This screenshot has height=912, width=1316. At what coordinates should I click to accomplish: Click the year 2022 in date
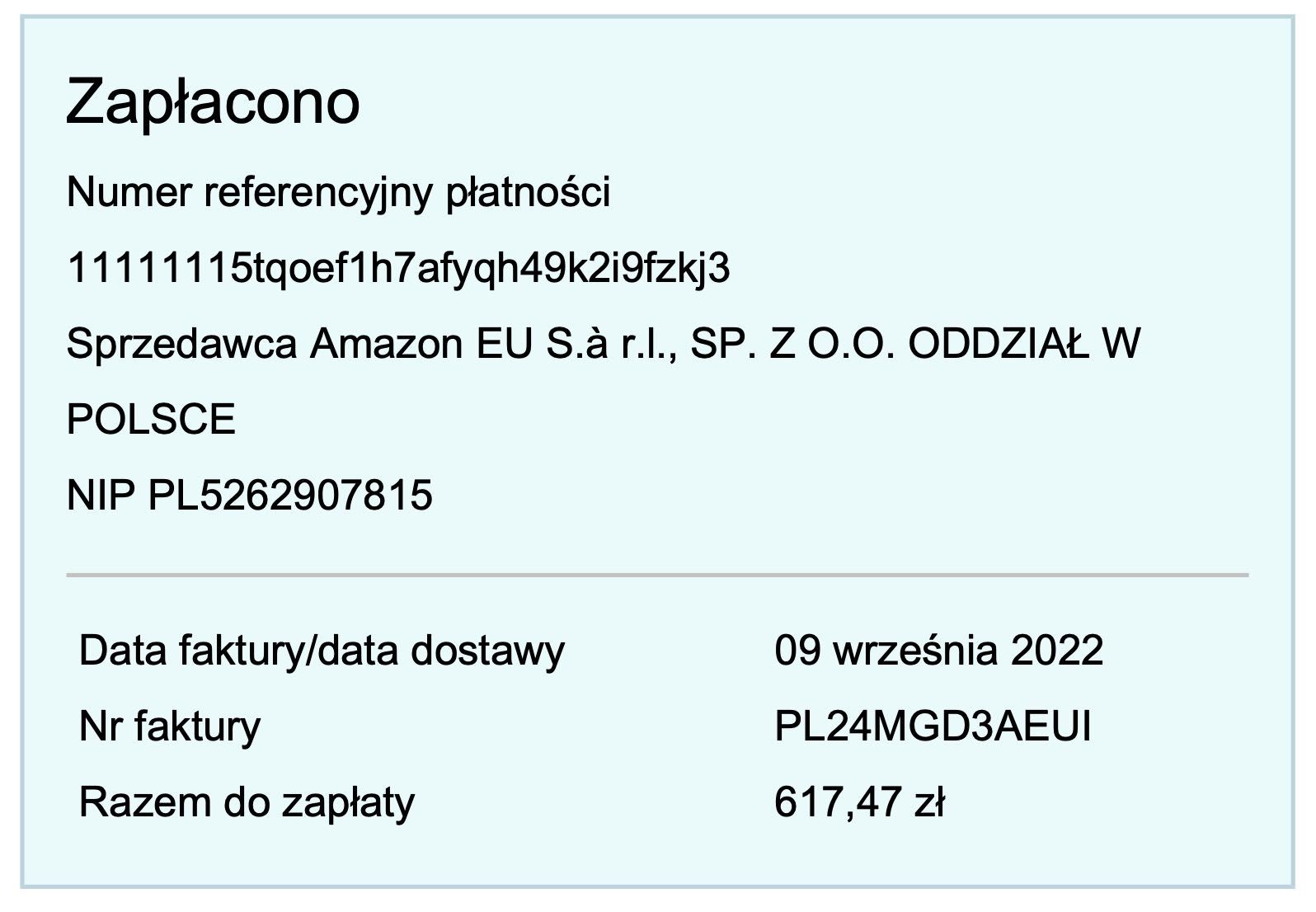click(1057, 651)
